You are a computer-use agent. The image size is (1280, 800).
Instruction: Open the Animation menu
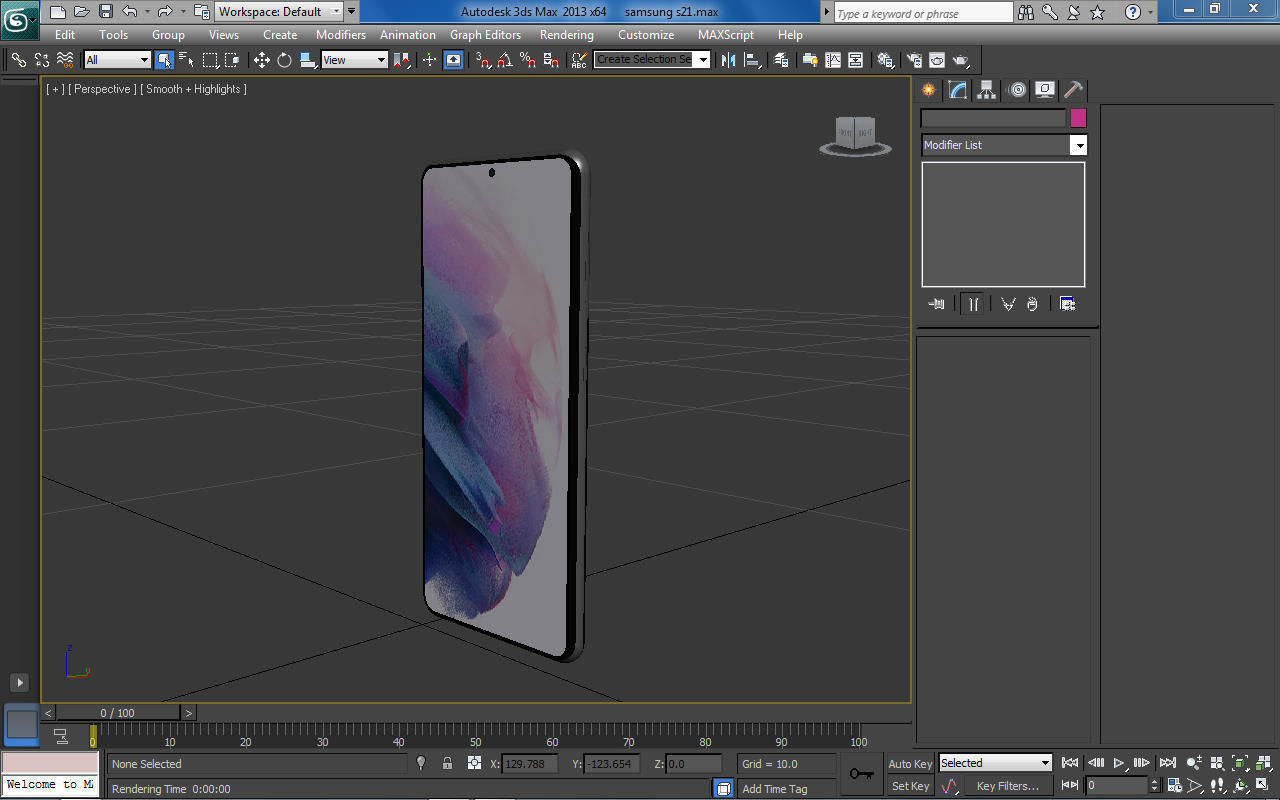pos(408,35)
